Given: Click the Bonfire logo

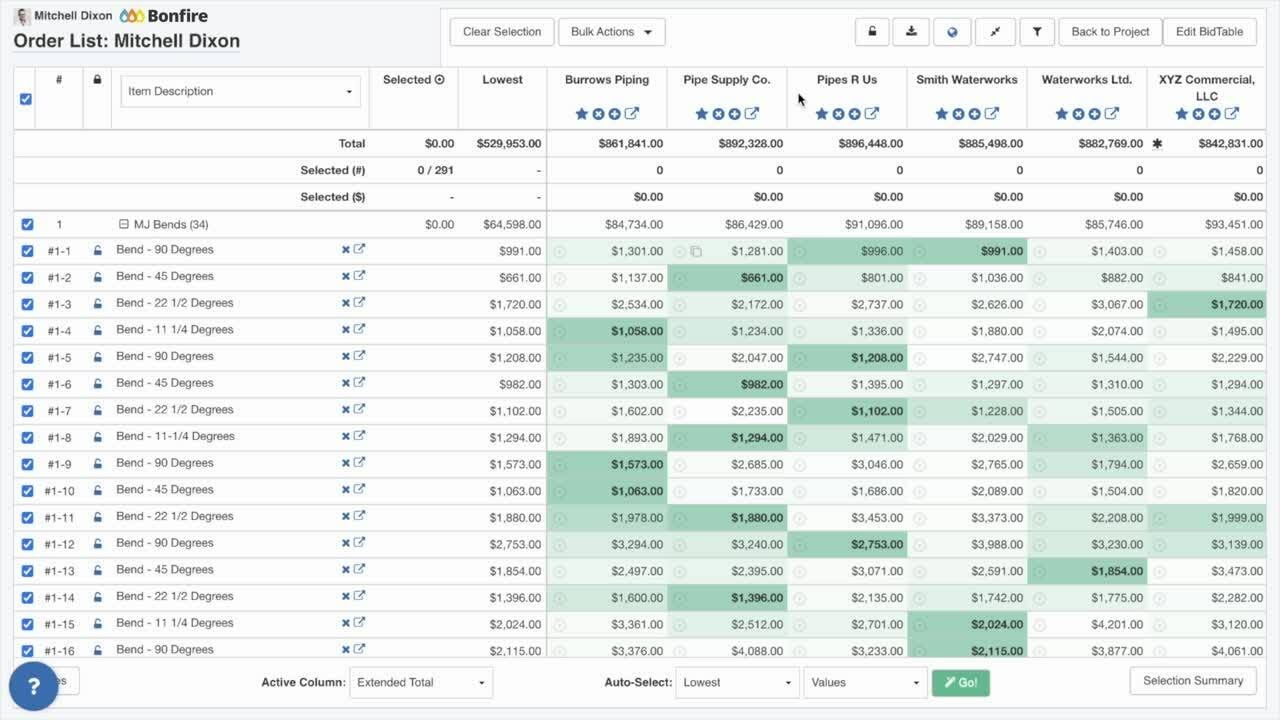Looking at the screenshot, I should 164,16.
